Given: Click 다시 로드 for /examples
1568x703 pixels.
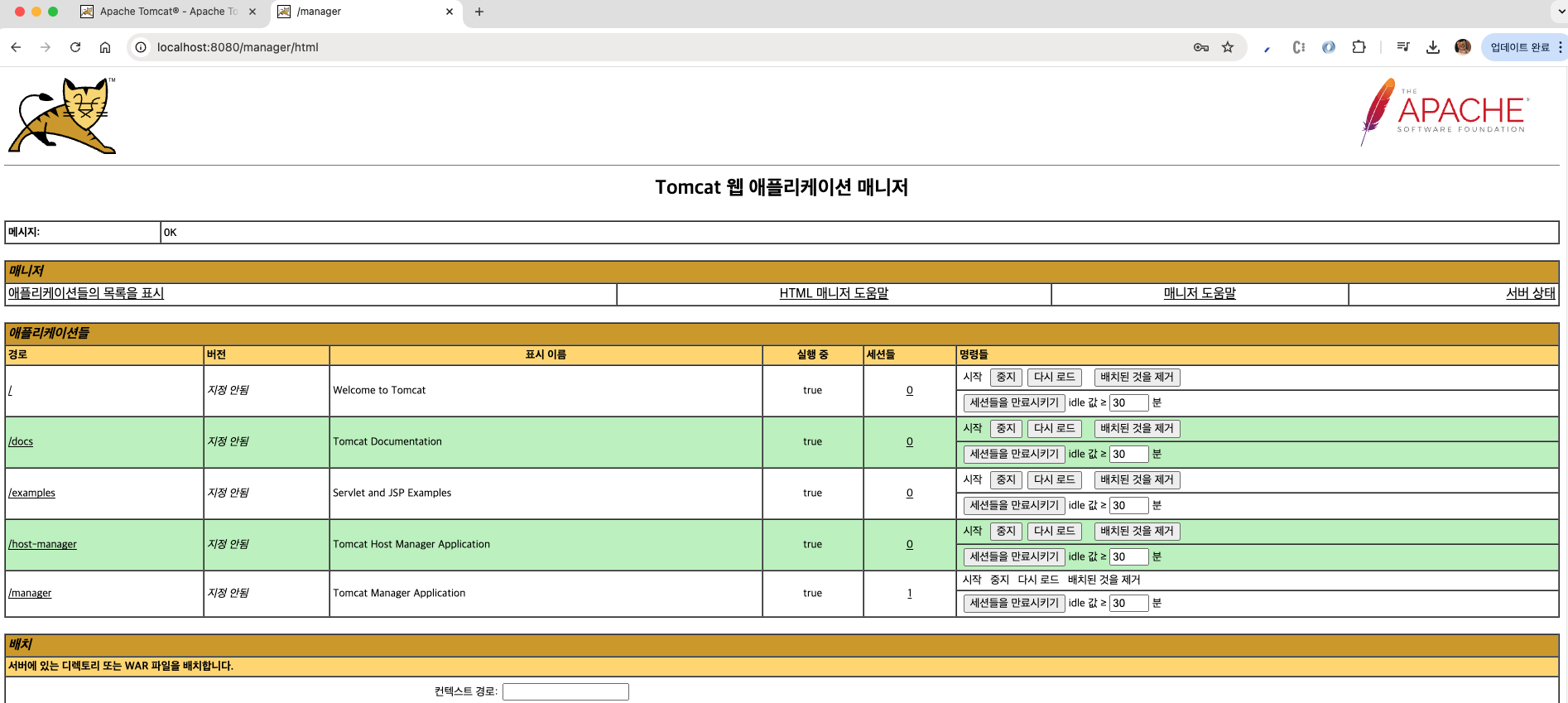Looking at the screenshot, I should pyautogui.click(x=1055, y=480).
